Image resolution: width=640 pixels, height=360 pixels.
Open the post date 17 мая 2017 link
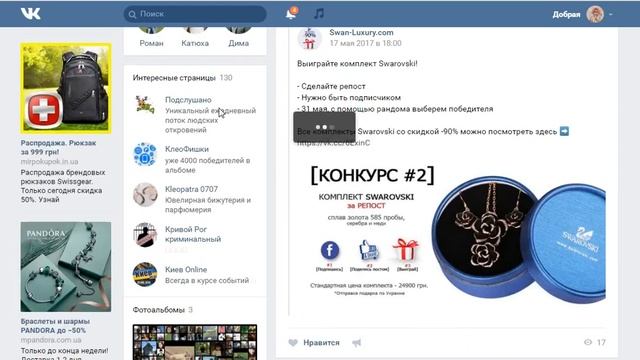pyautogui.click(x=365, y=43)
